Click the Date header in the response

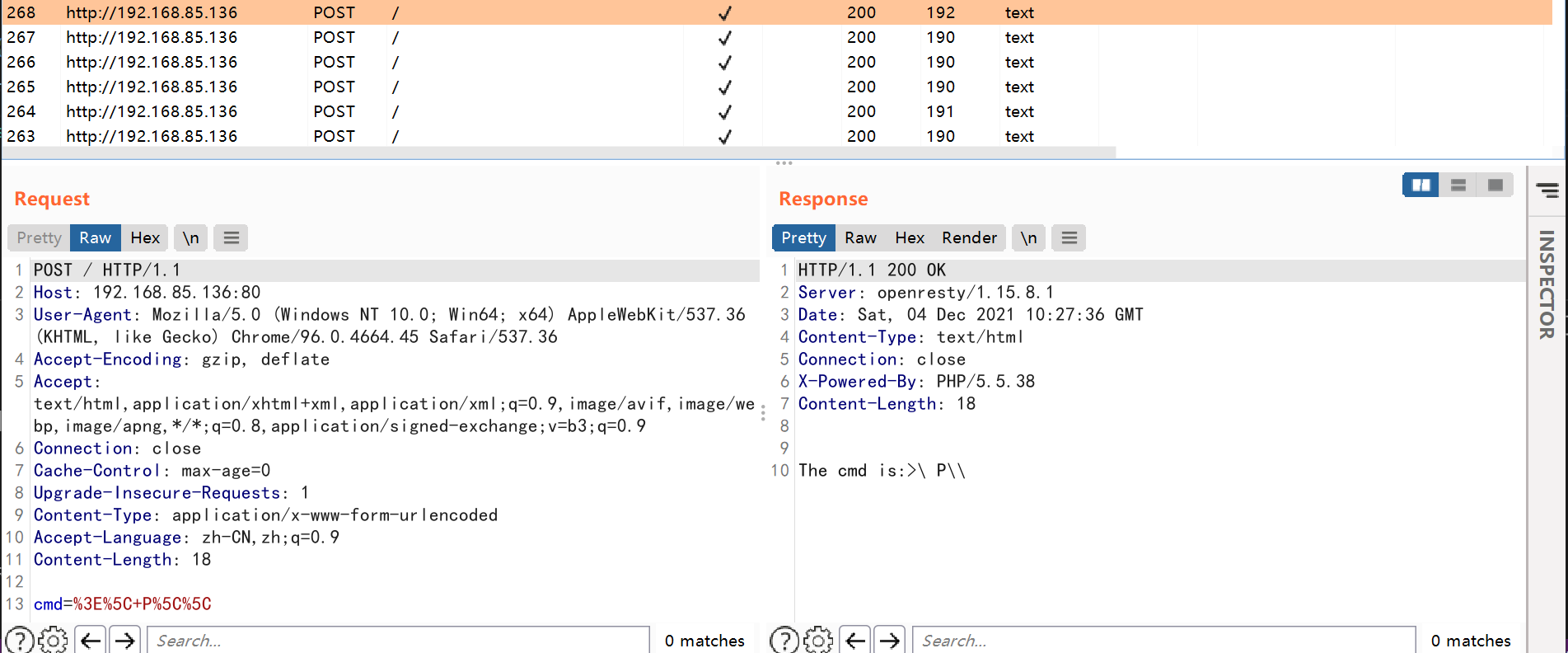point(971,314)
